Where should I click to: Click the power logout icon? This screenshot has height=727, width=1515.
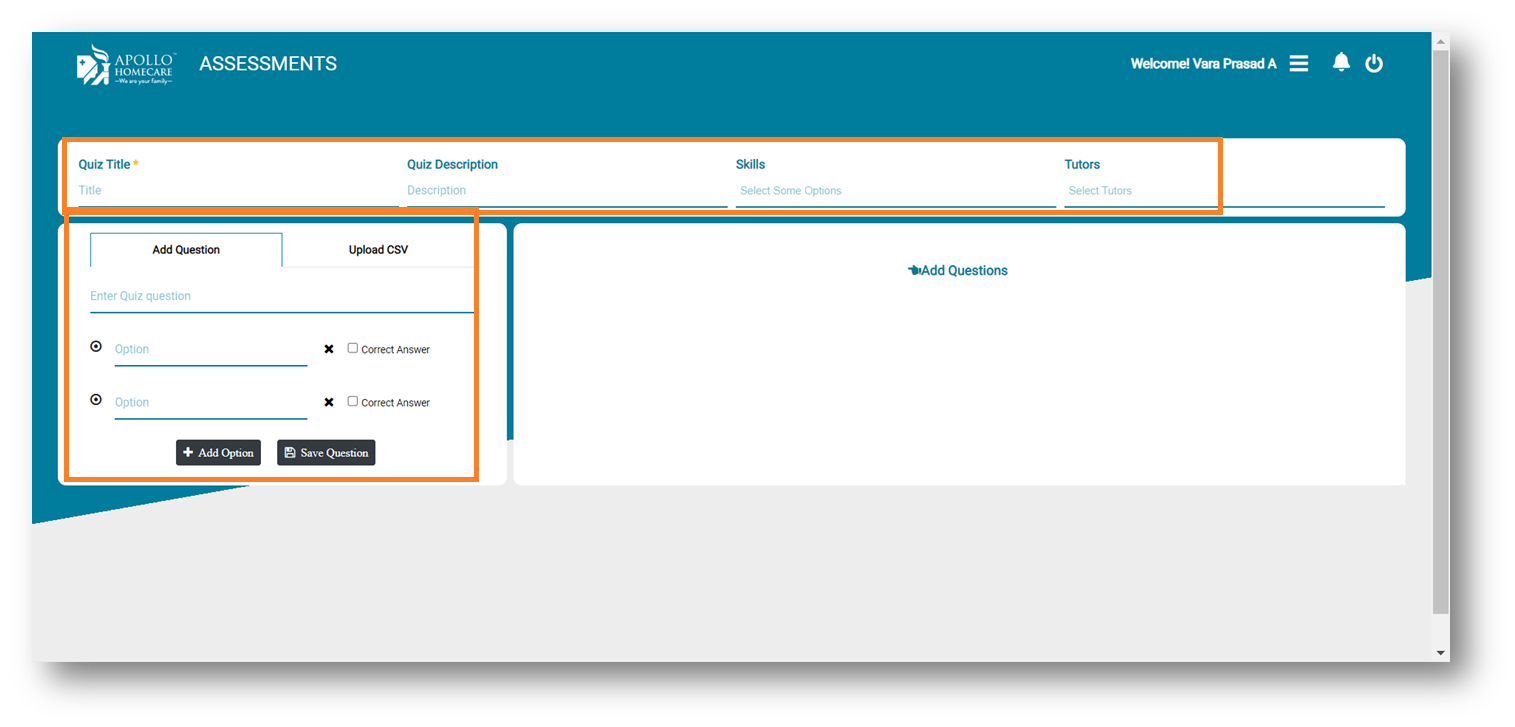[x=1374, y=64]
